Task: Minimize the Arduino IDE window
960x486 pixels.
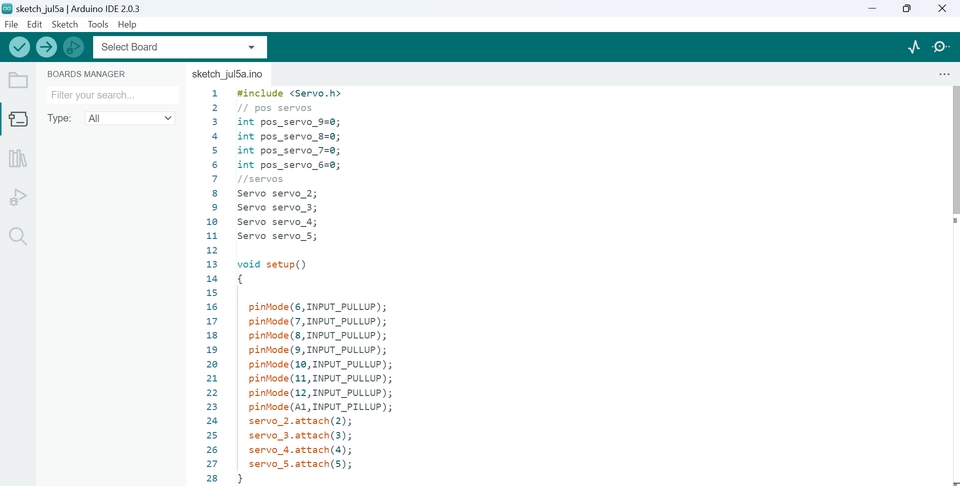Action: pyautogui.click(x=872, y=9)
